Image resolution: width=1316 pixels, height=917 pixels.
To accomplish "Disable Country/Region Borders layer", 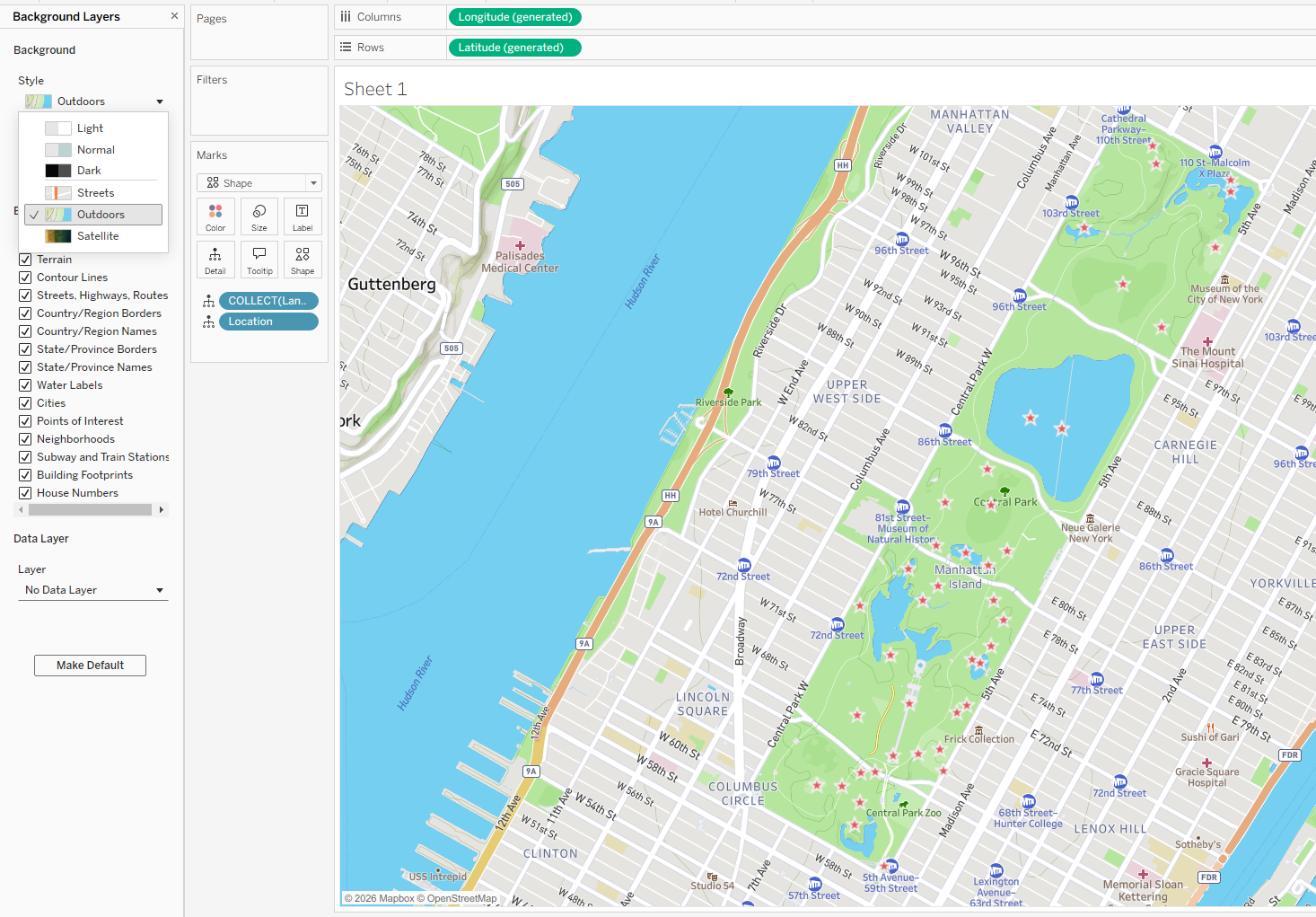I will [25, 313].
